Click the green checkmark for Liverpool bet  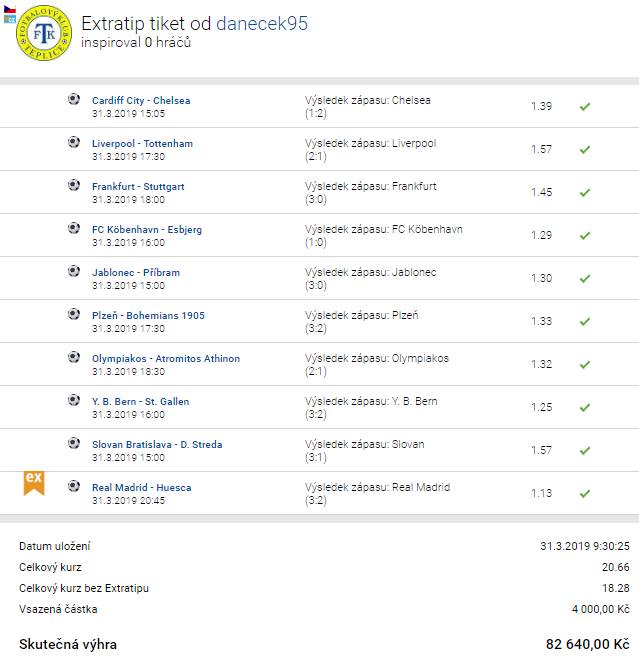coord(585,150)
